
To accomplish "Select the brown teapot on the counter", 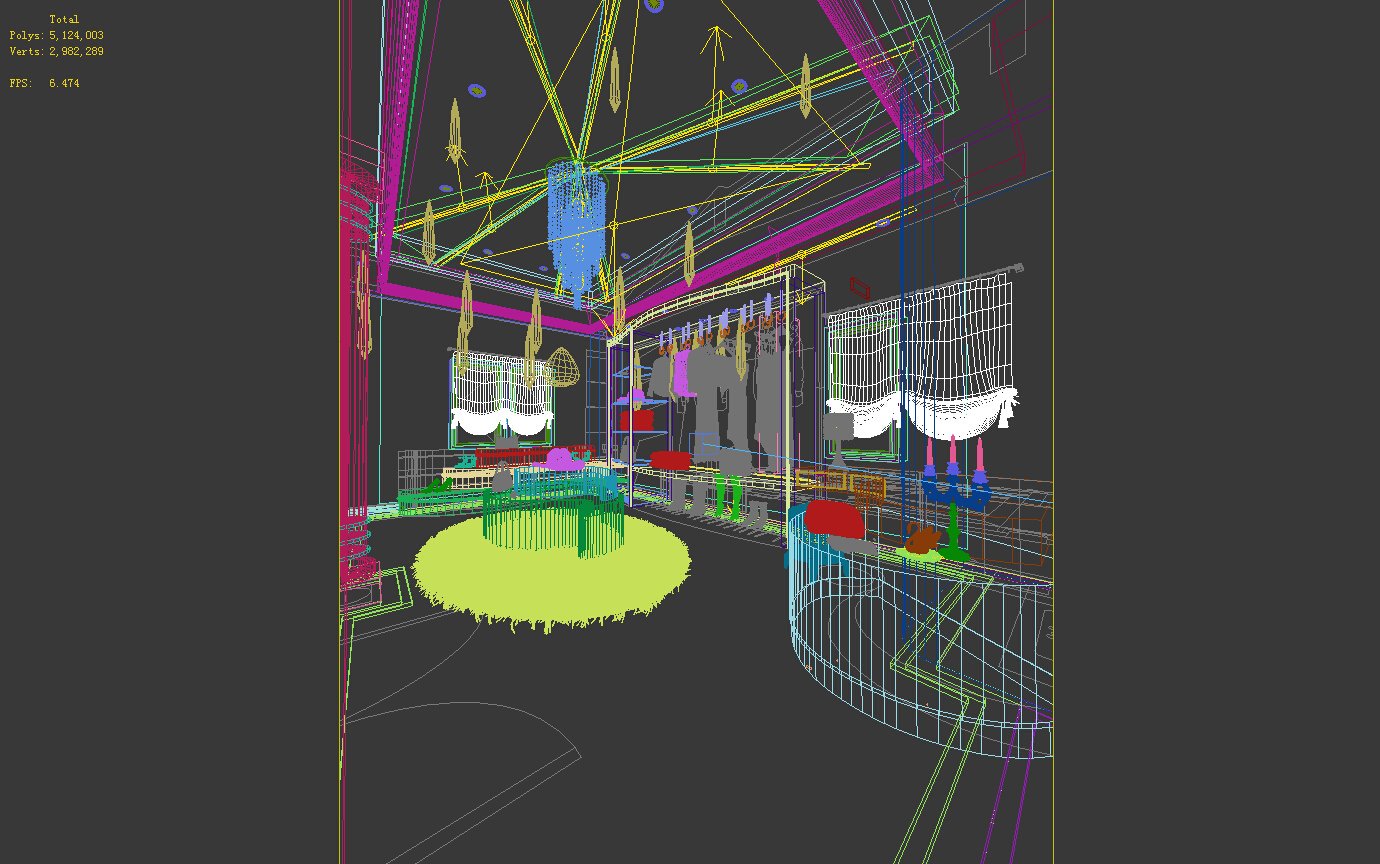I will (x=921, y=540).
